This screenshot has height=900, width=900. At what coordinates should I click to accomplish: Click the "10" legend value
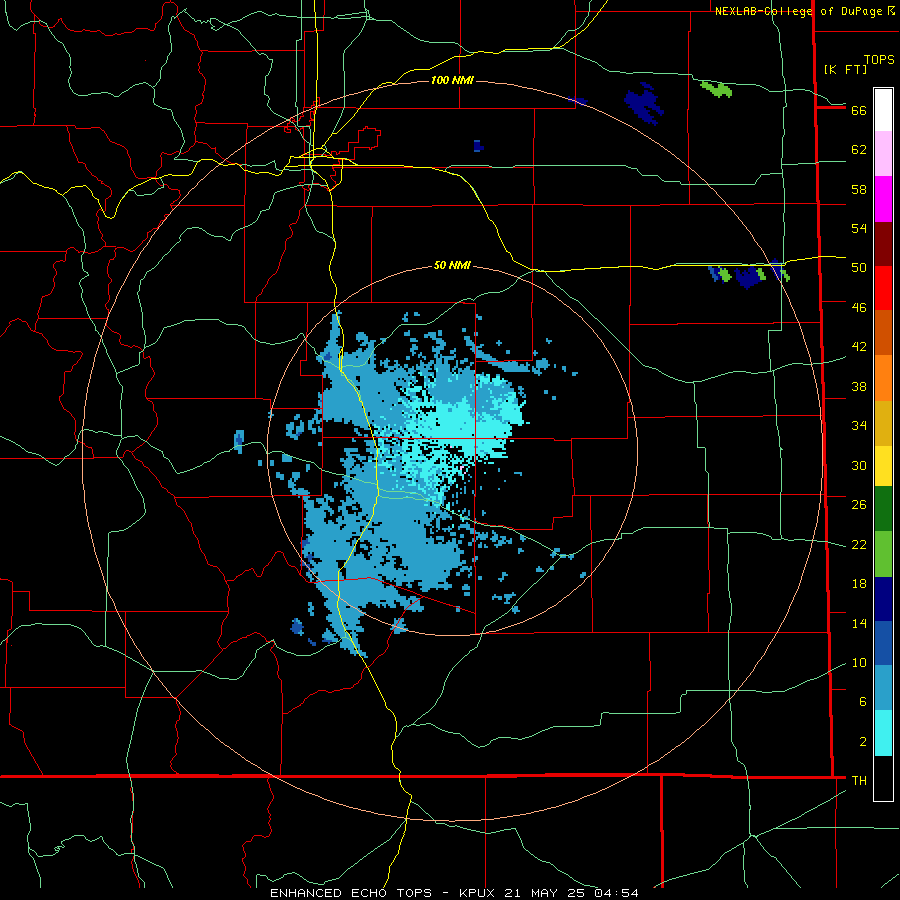859,663
